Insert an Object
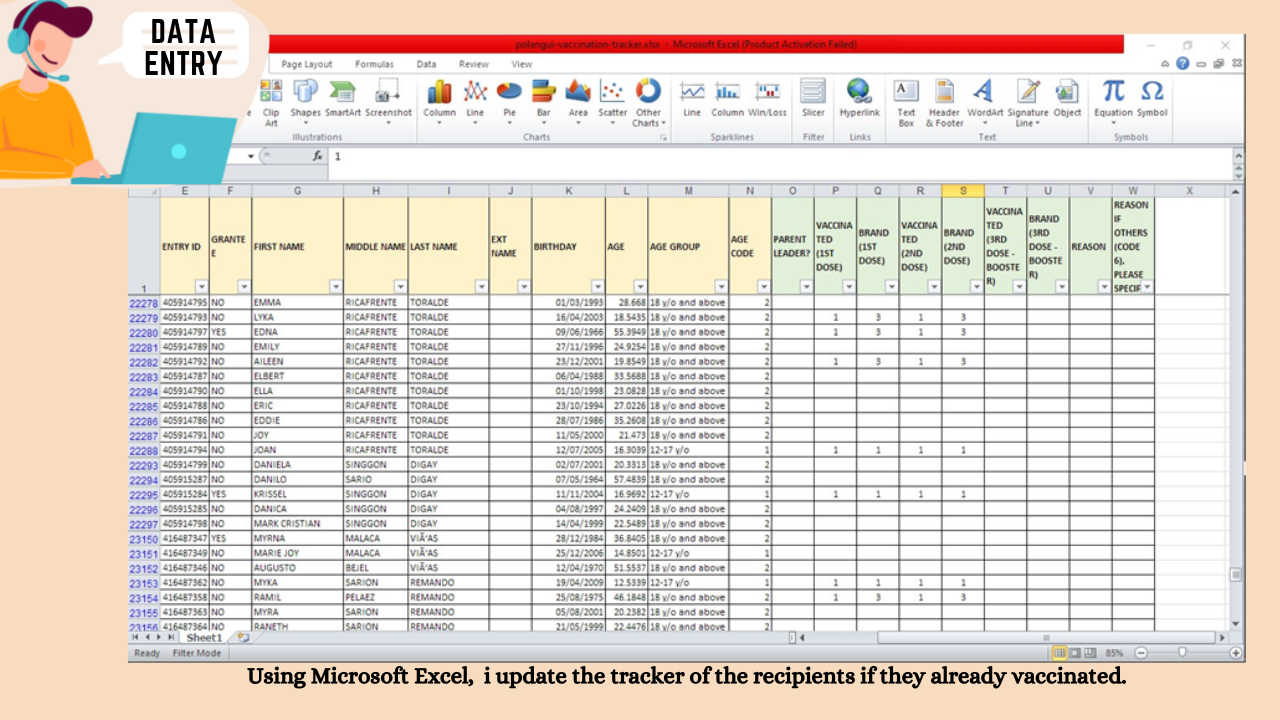The width and height of the screenshot is (1280, 720). tap(1067, 99)
